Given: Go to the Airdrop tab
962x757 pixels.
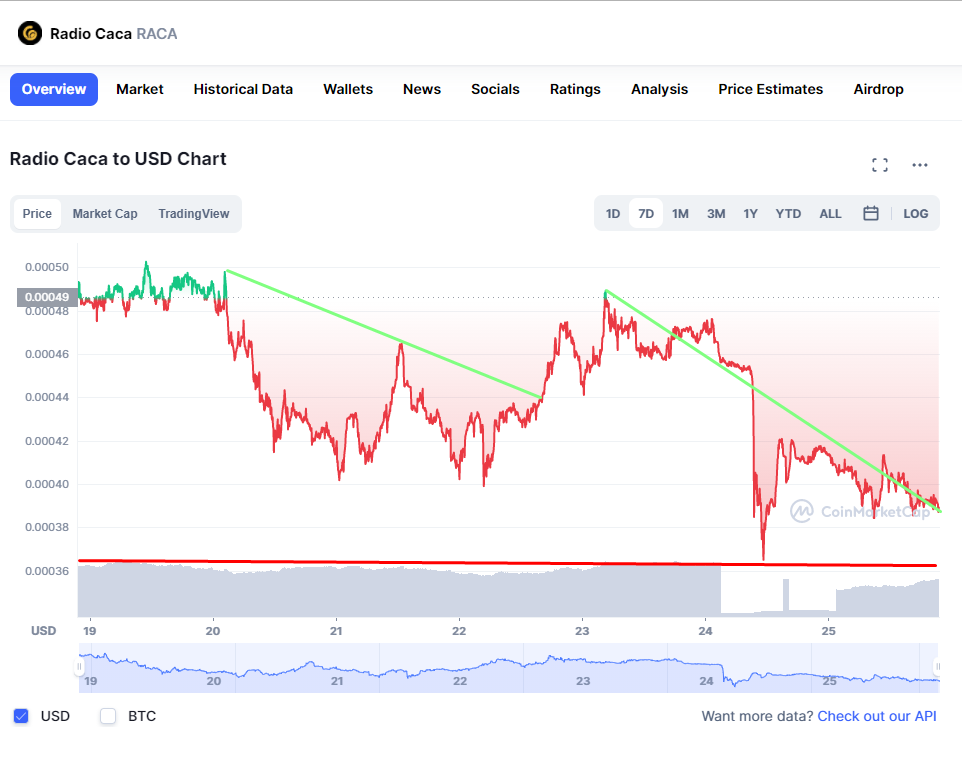Looking at the screenshot, I should [878, 89].
